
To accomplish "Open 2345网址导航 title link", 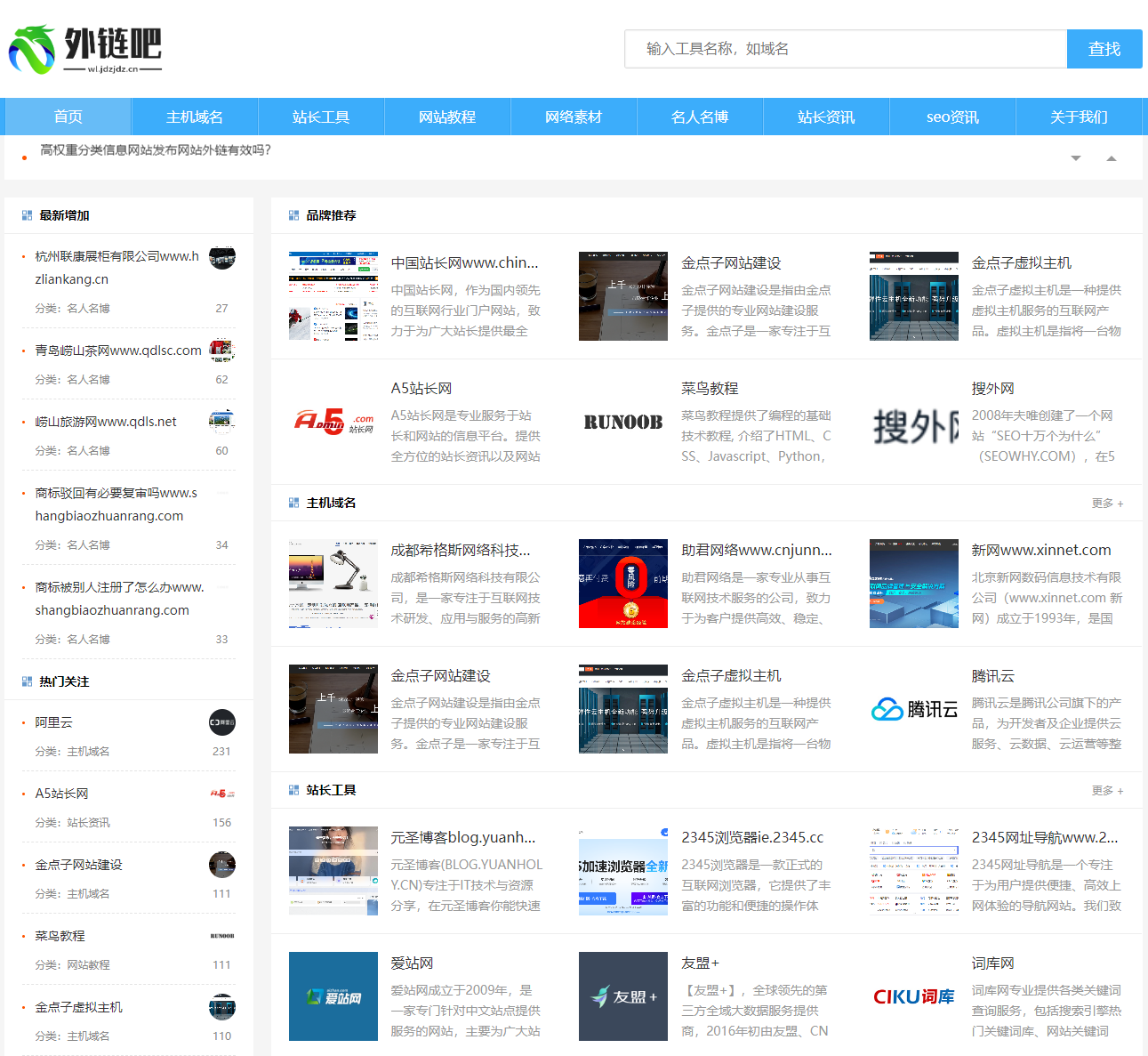I will click(1045, 837).
